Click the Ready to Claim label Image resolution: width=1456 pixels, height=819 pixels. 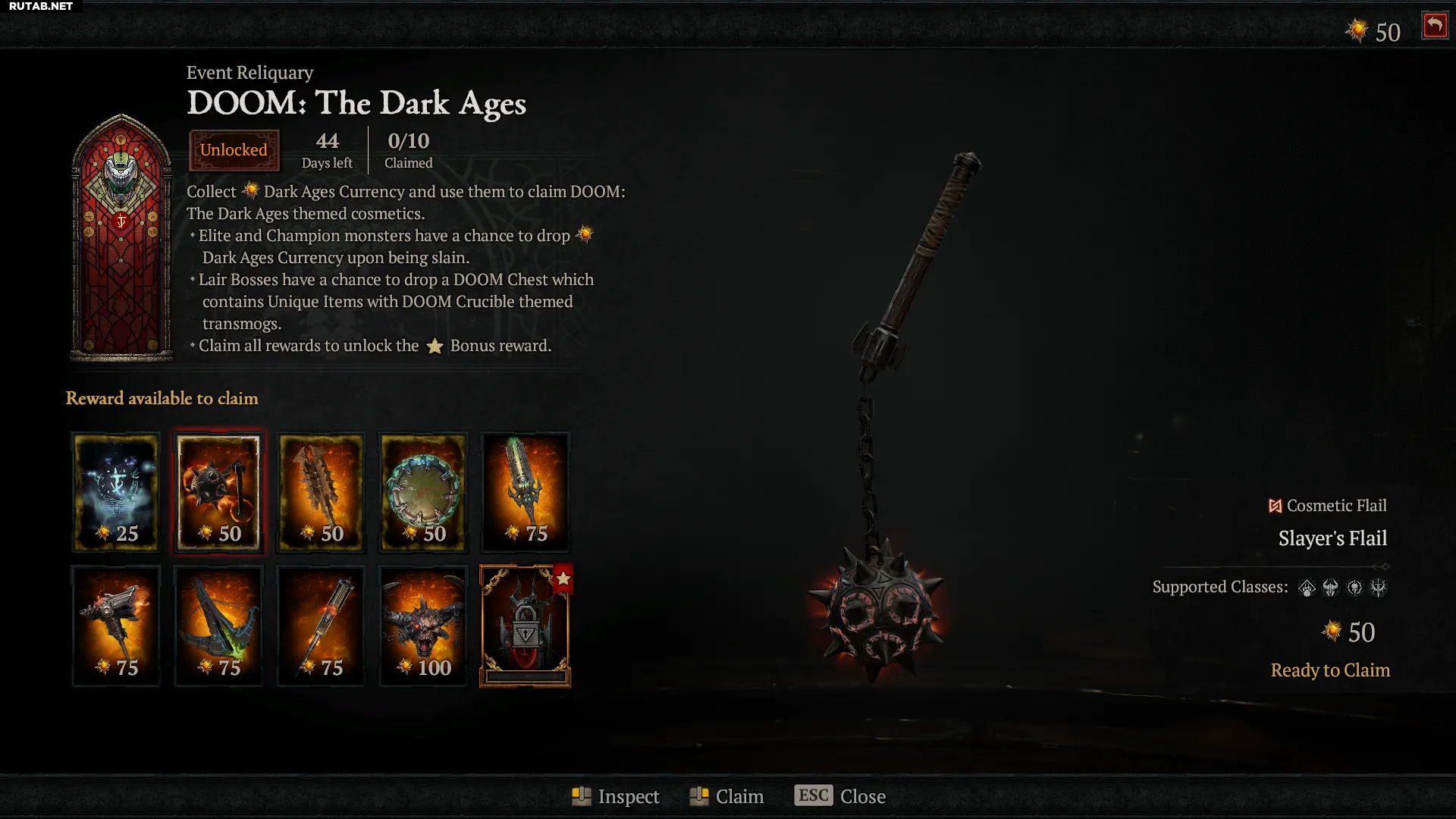(1330, 670)
